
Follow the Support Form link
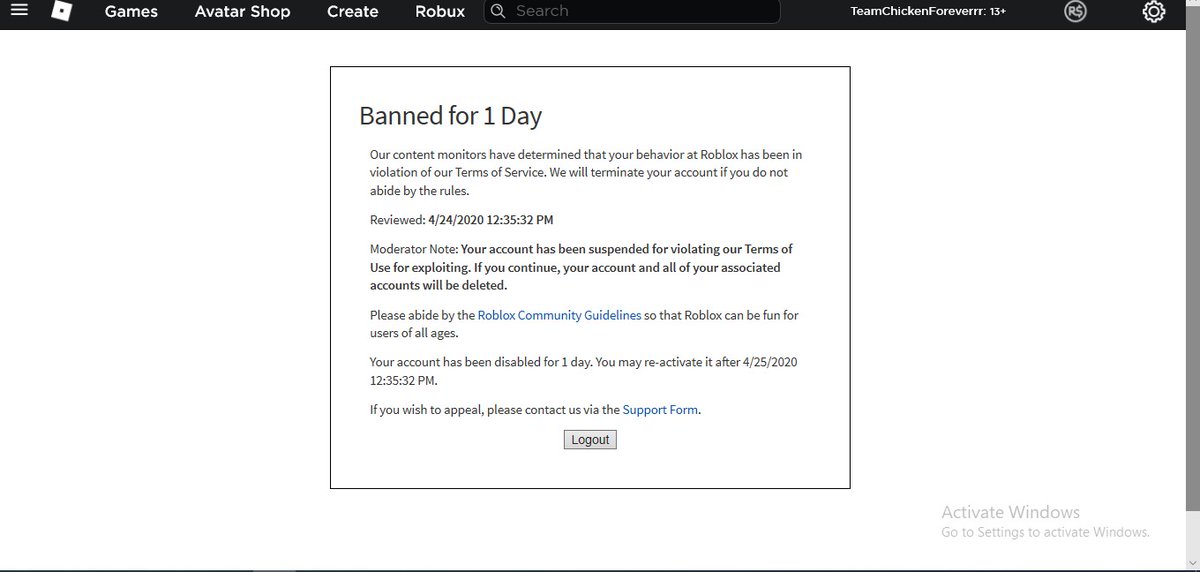pyautogui.click(x=660, y=410)
